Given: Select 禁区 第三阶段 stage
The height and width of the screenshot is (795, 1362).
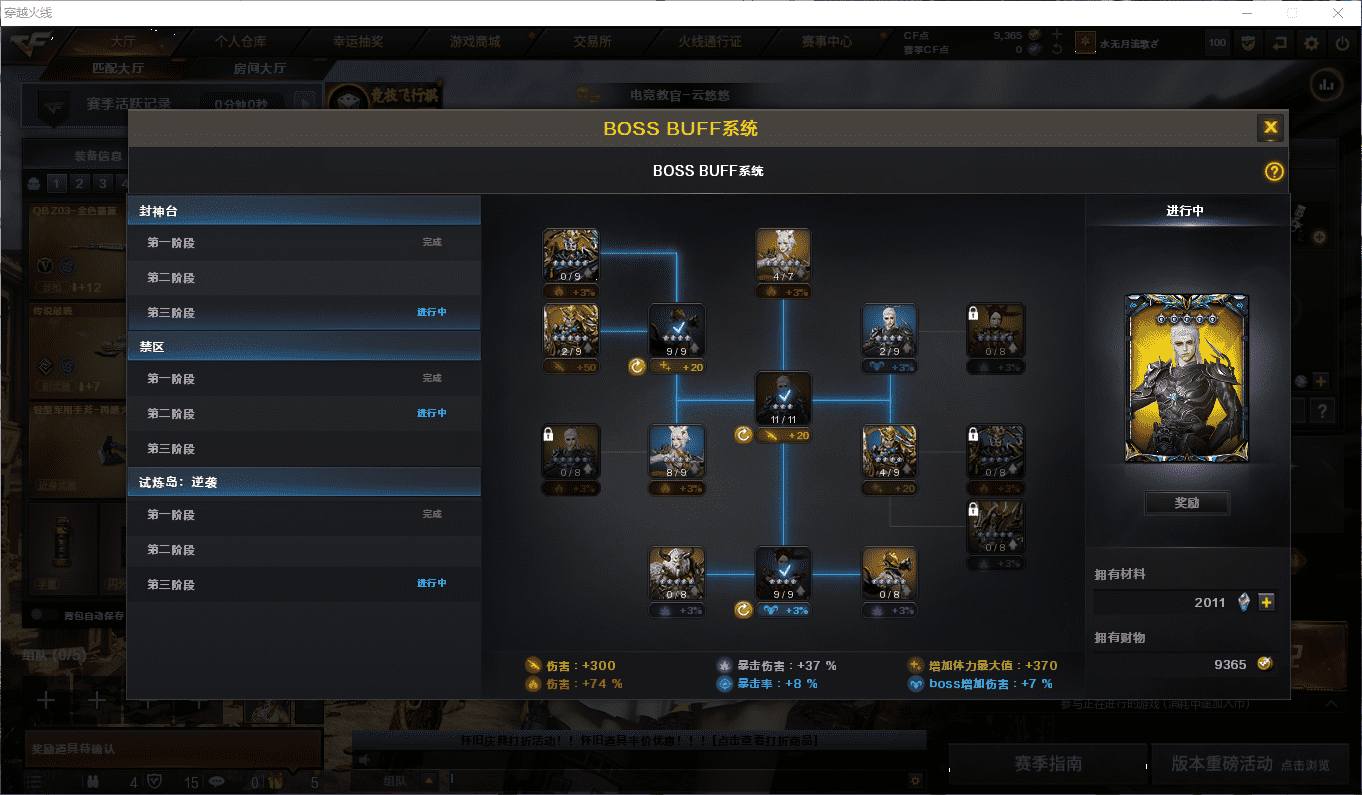Looking at the screenshot, I should (x=304, y=448).
